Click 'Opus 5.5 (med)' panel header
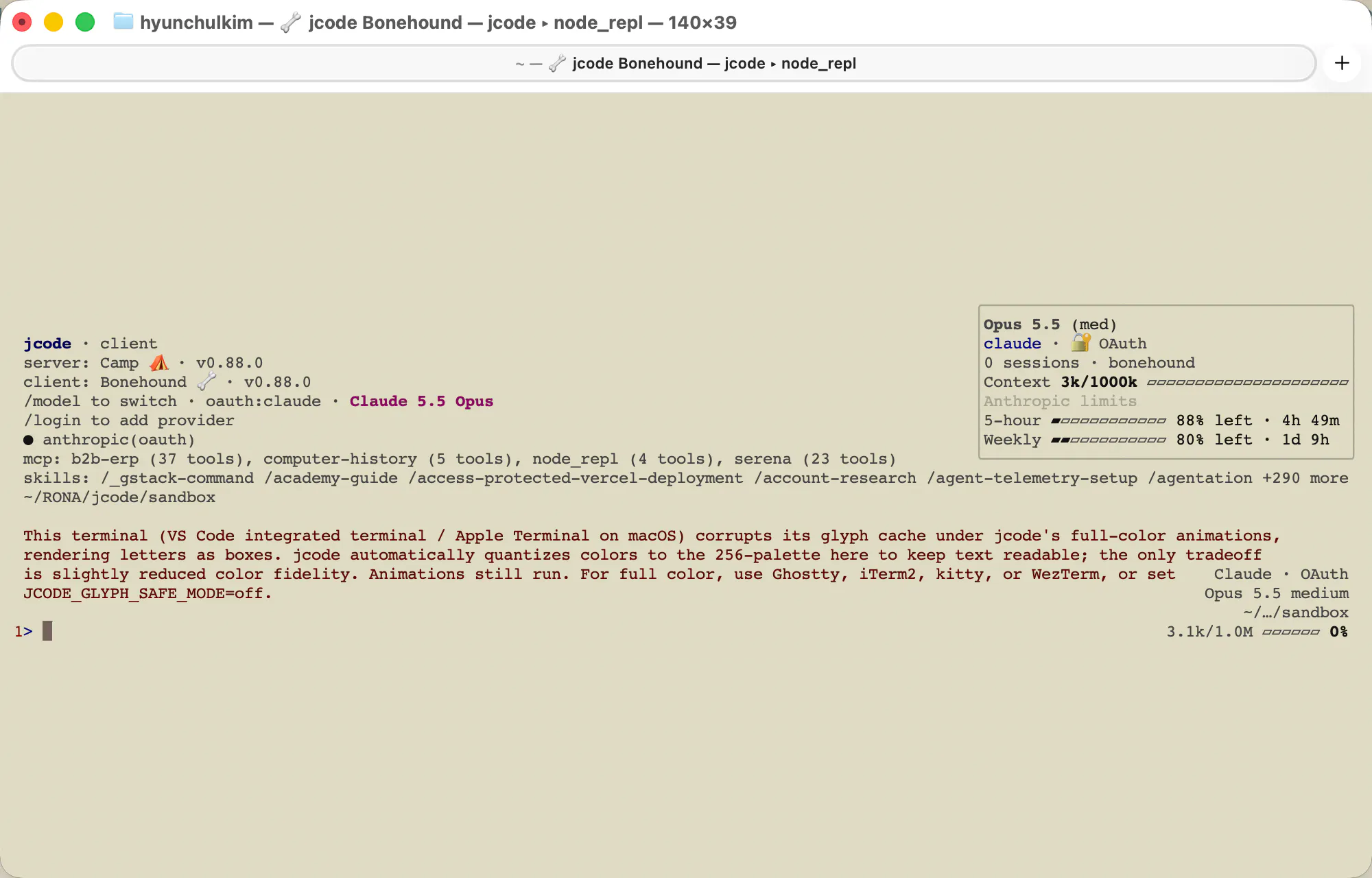Viewport: 1372px width, 878px height. tap(1050, 324)
